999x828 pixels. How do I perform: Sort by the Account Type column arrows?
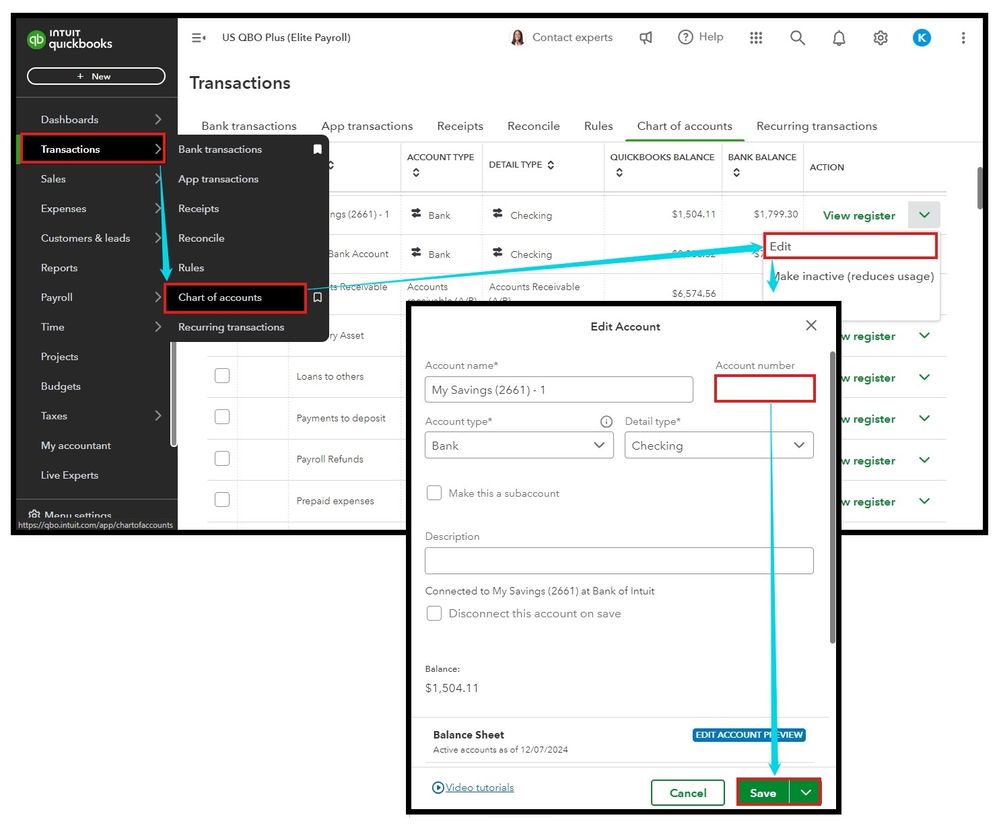pos(415,173)
